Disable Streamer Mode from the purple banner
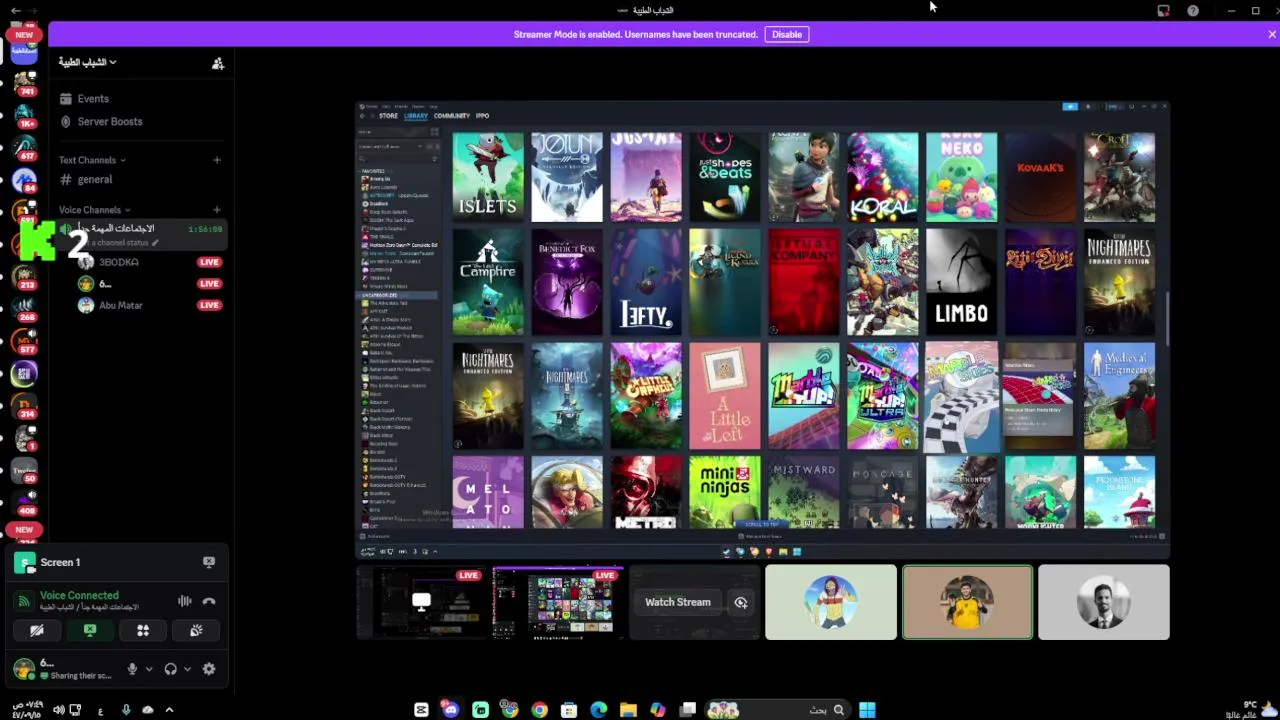The image size is (1280, 720). 787,34
